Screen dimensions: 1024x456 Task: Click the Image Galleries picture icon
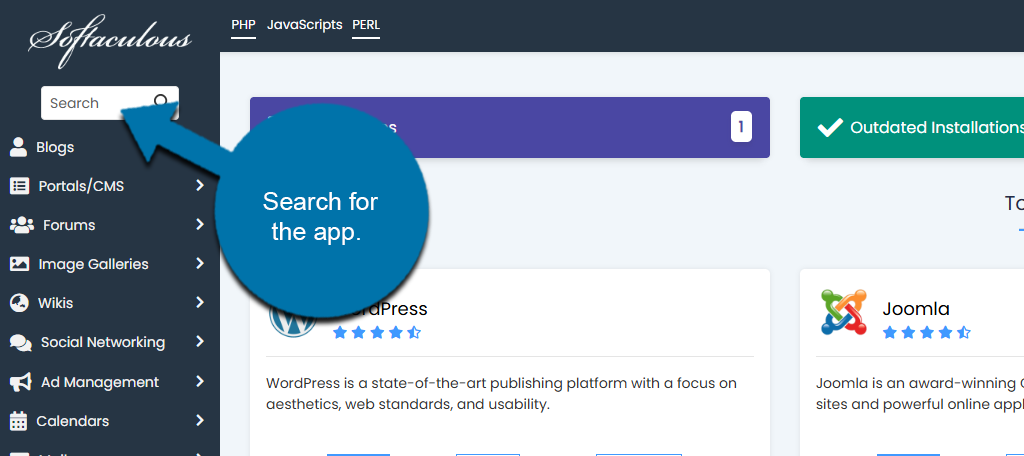point(19,264)
